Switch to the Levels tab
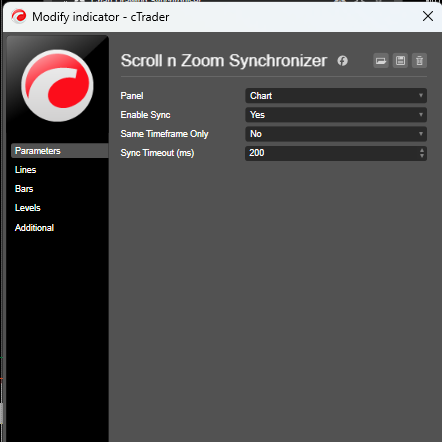This screenshot has width=442, height=442. tap(28, 208)
